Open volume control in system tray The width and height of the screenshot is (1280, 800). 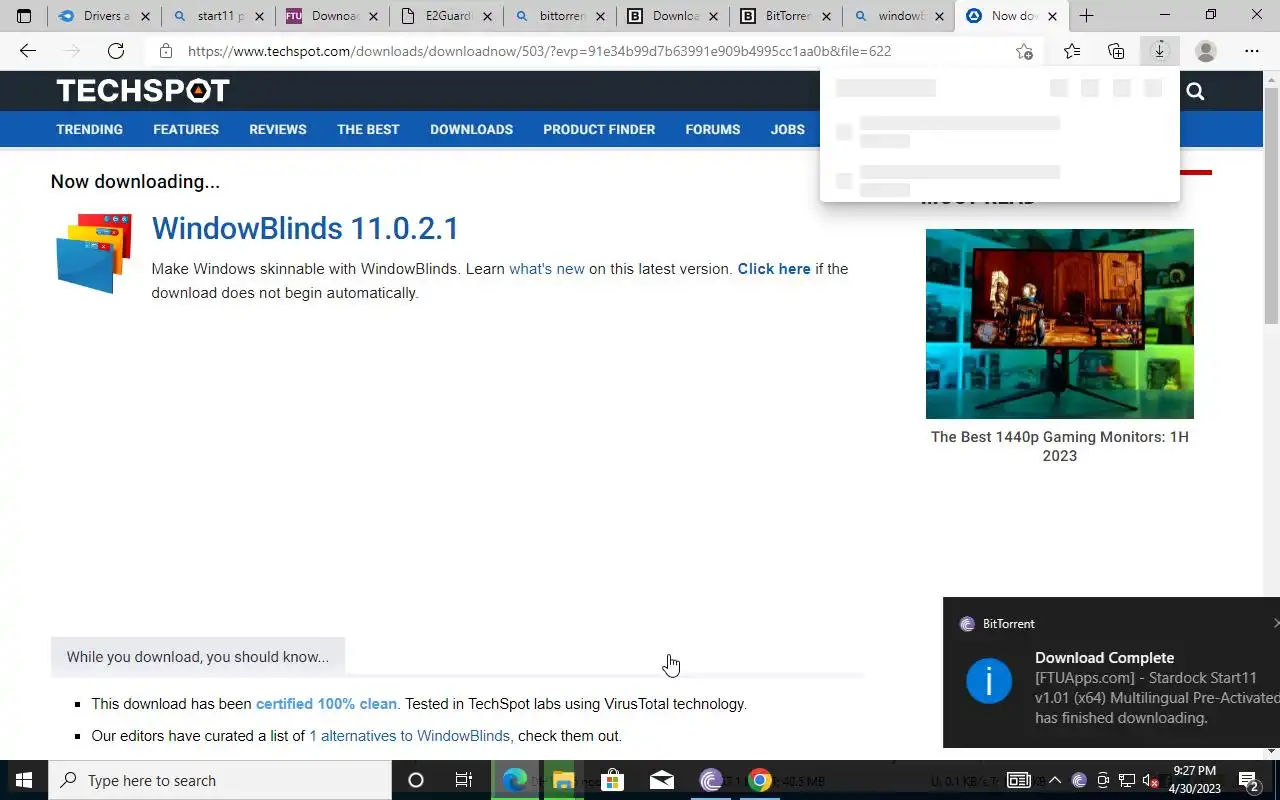coord(1150,780)
